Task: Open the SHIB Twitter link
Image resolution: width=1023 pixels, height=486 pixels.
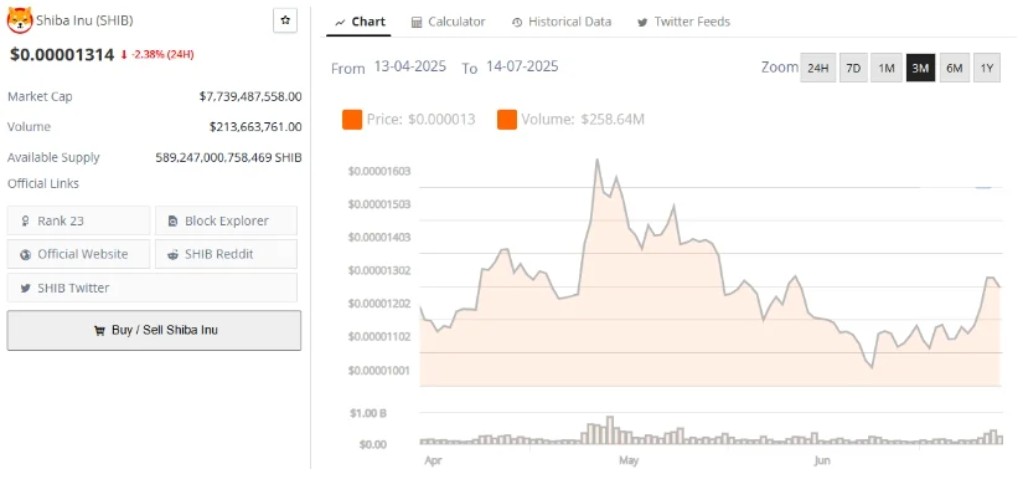Action: [x=152, y=288]
